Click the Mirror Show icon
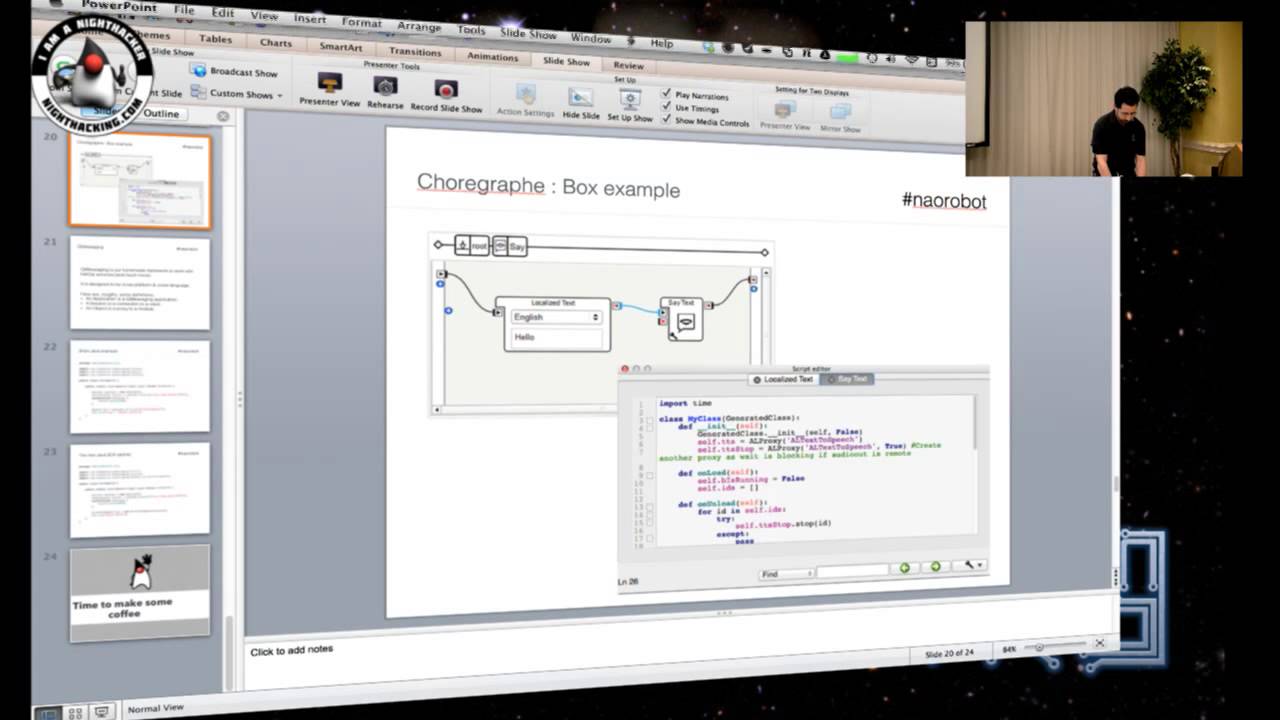This screenshot has height=720, width=1280. coord(840,111)
